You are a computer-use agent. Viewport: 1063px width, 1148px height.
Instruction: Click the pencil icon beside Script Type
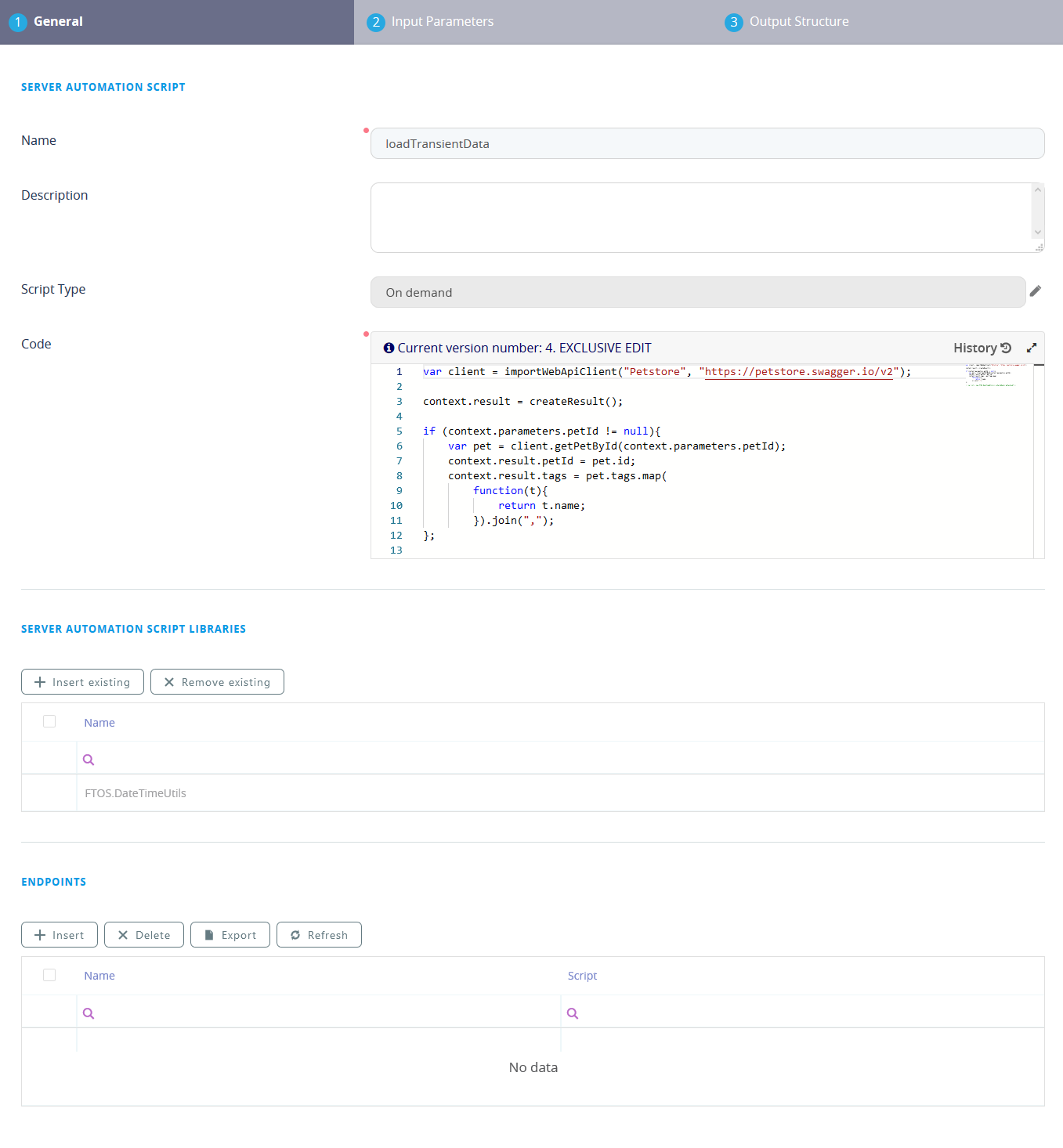click(x=1035, y=291)
